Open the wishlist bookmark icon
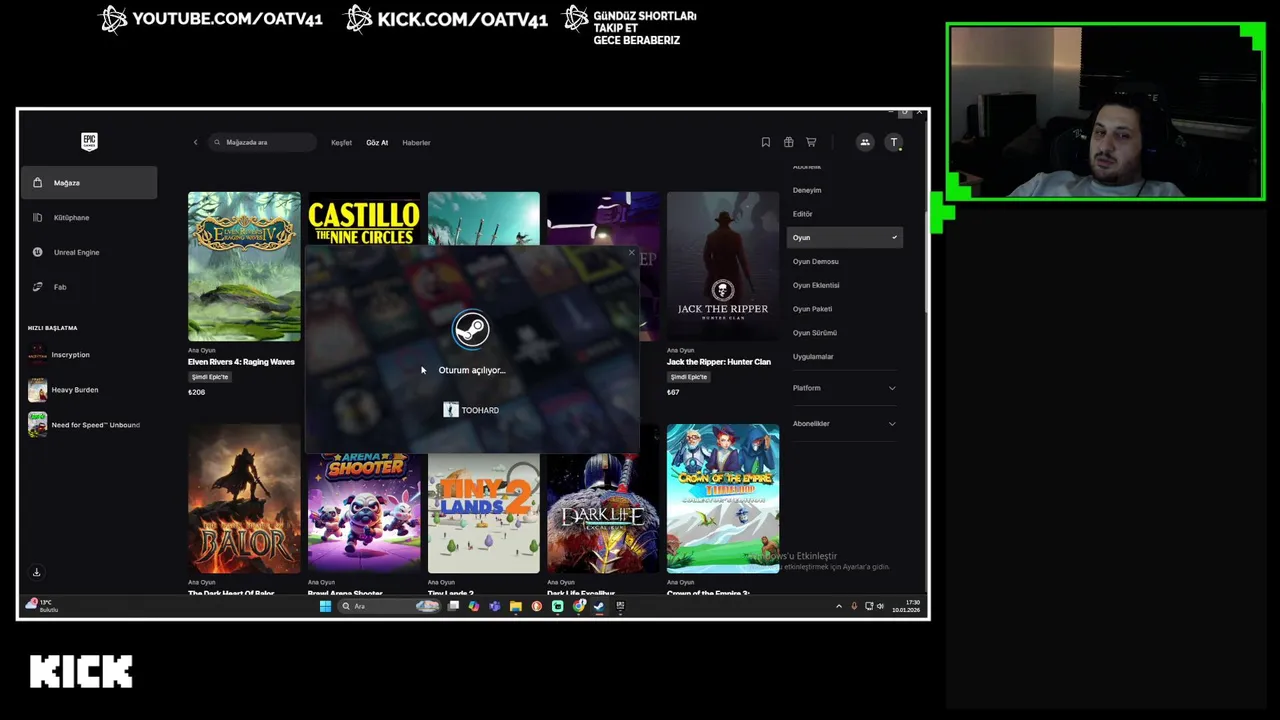Image resolution: width=1280 pixels, height=720 pixels. (x=765, y=142)
